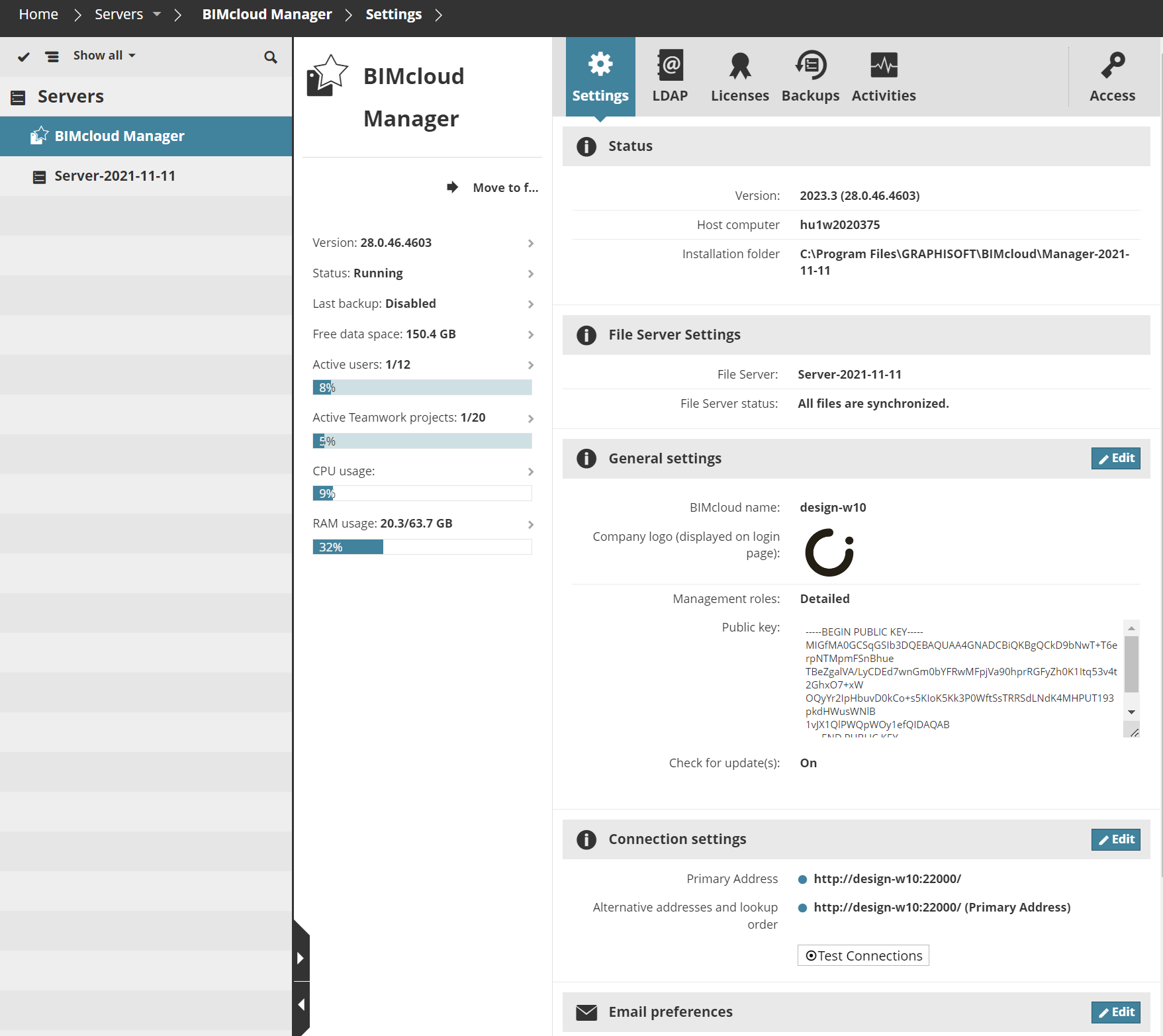Click the Connection settings info icon
Viewport: 1163px width, 1036px height.
[586, 839]
